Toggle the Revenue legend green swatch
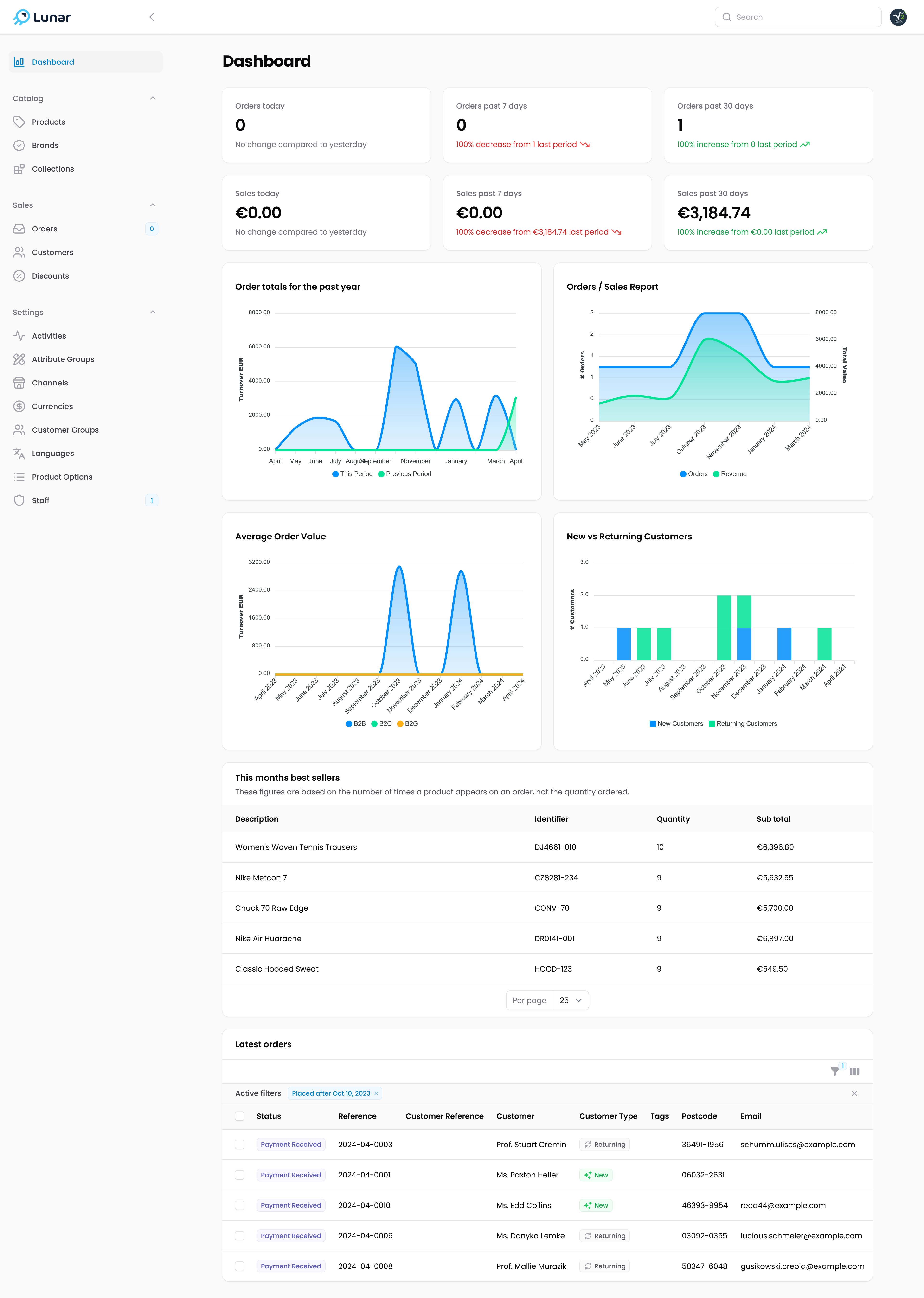Screen dimensions: 924x1298 pyautogui.click(x=716, y=474)
